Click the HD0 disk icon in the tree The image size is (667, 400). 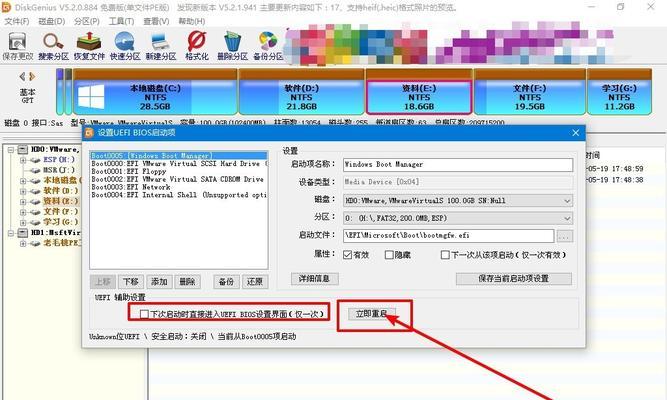tap(23, 149)
